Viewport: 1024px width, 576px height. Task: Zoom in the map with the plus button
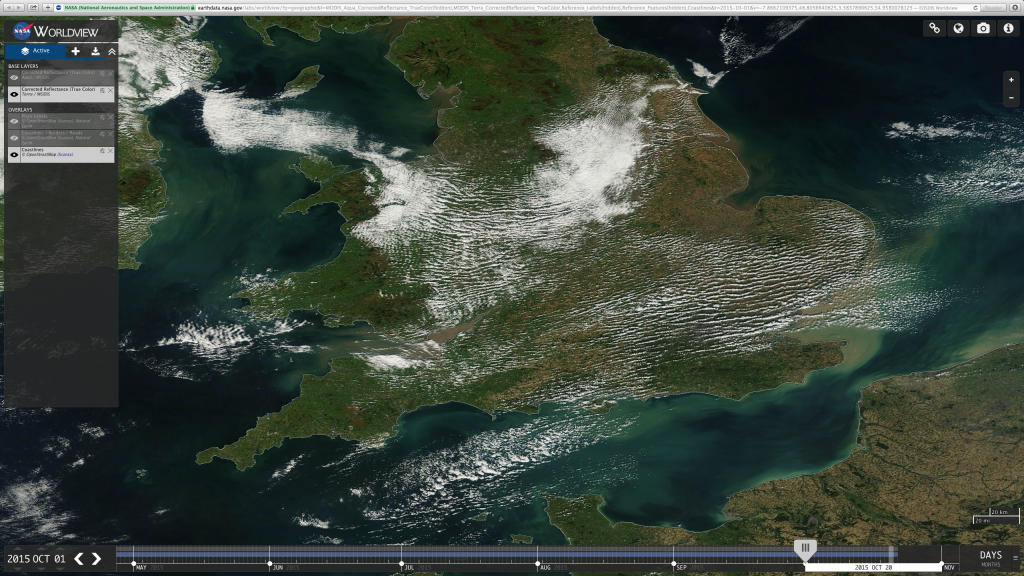pyautogui.click(x=1011, y=80)
